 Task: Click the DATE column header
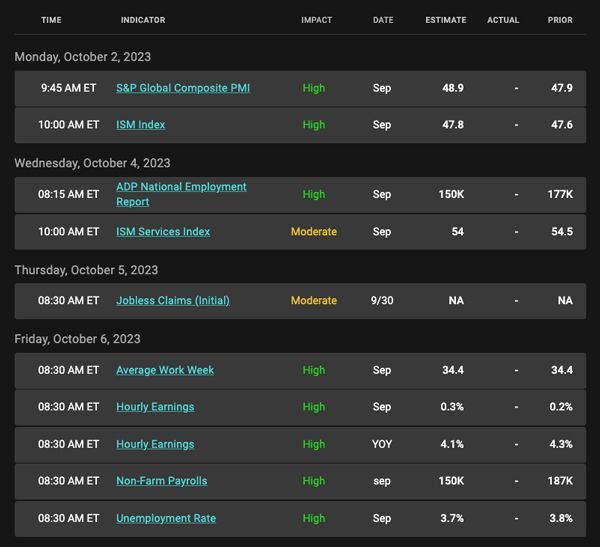coord(383,20)
